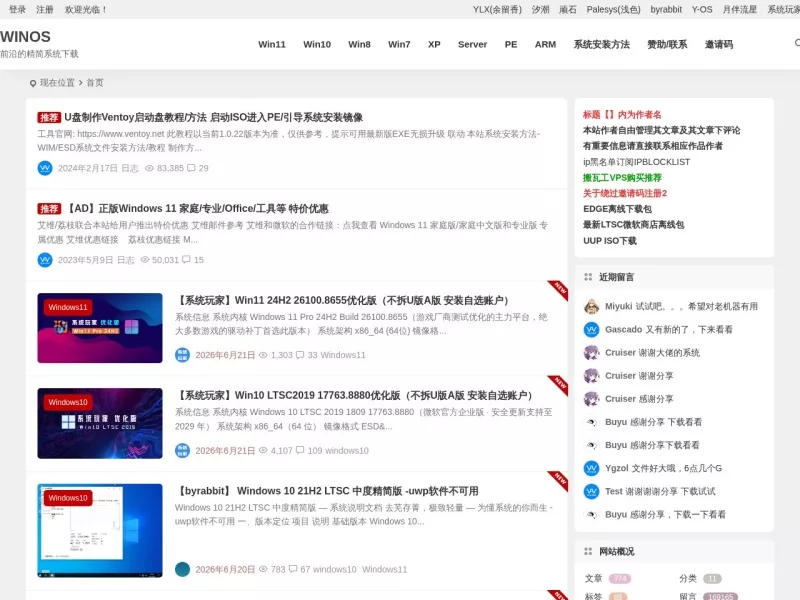Open the Win8 navigation menu
Screen dimensions: 800x600
click(359, 44)
